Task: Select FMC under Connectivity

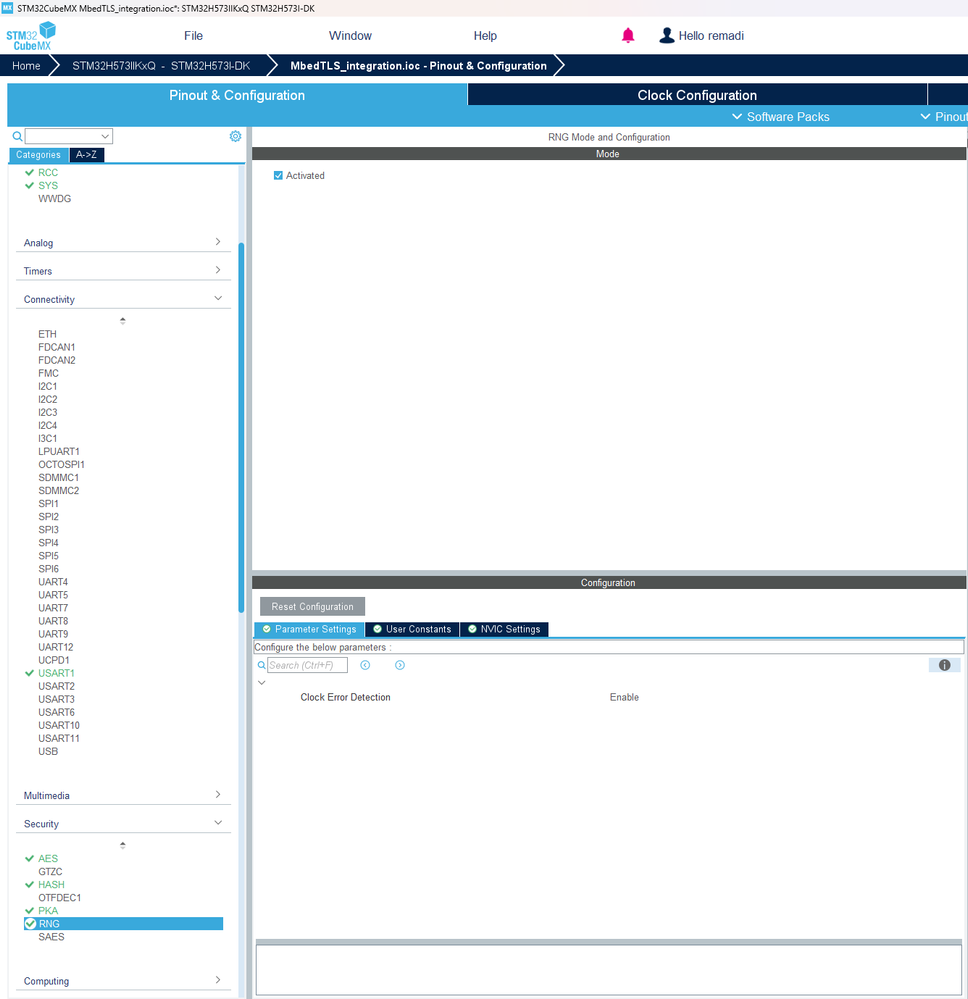Action: (48, 373)
